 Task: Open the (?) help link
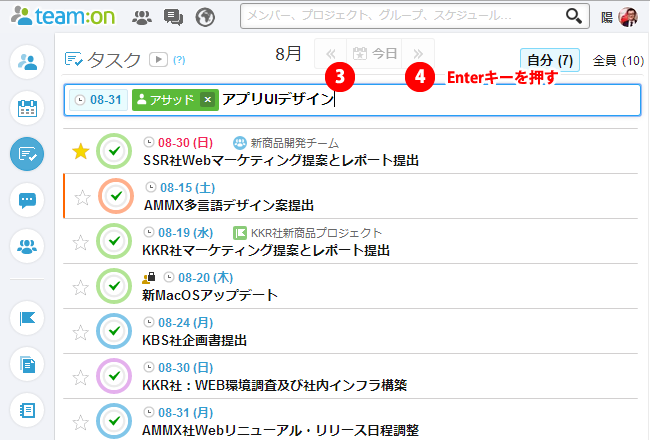tap(179, 60)
